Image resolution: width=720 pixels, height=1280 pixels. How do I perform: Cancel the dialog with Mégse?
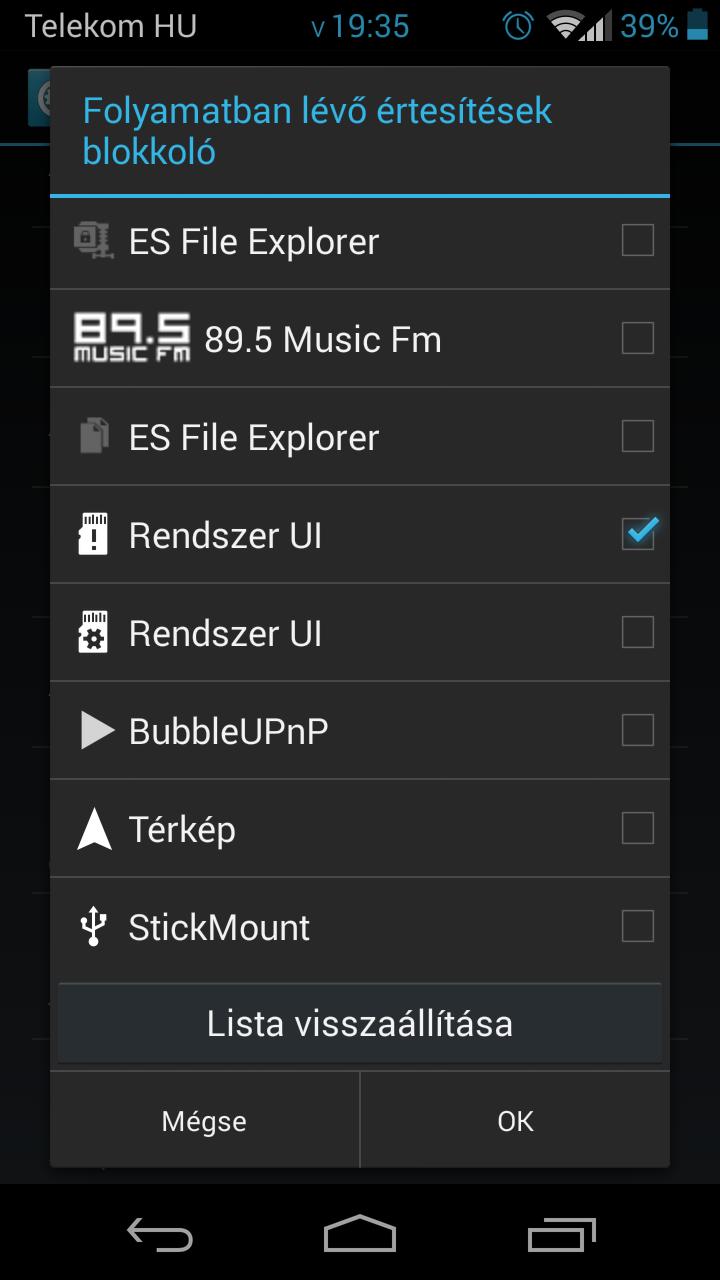(x=204, y=1121)
